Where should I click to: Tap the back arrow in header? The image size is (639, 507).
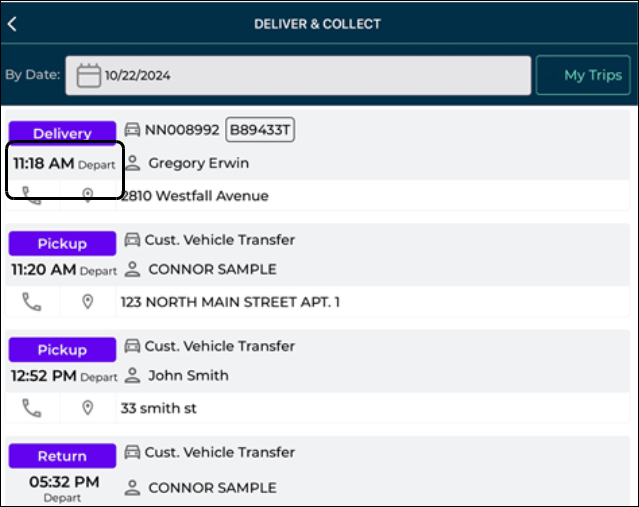[x=13, y=24]
